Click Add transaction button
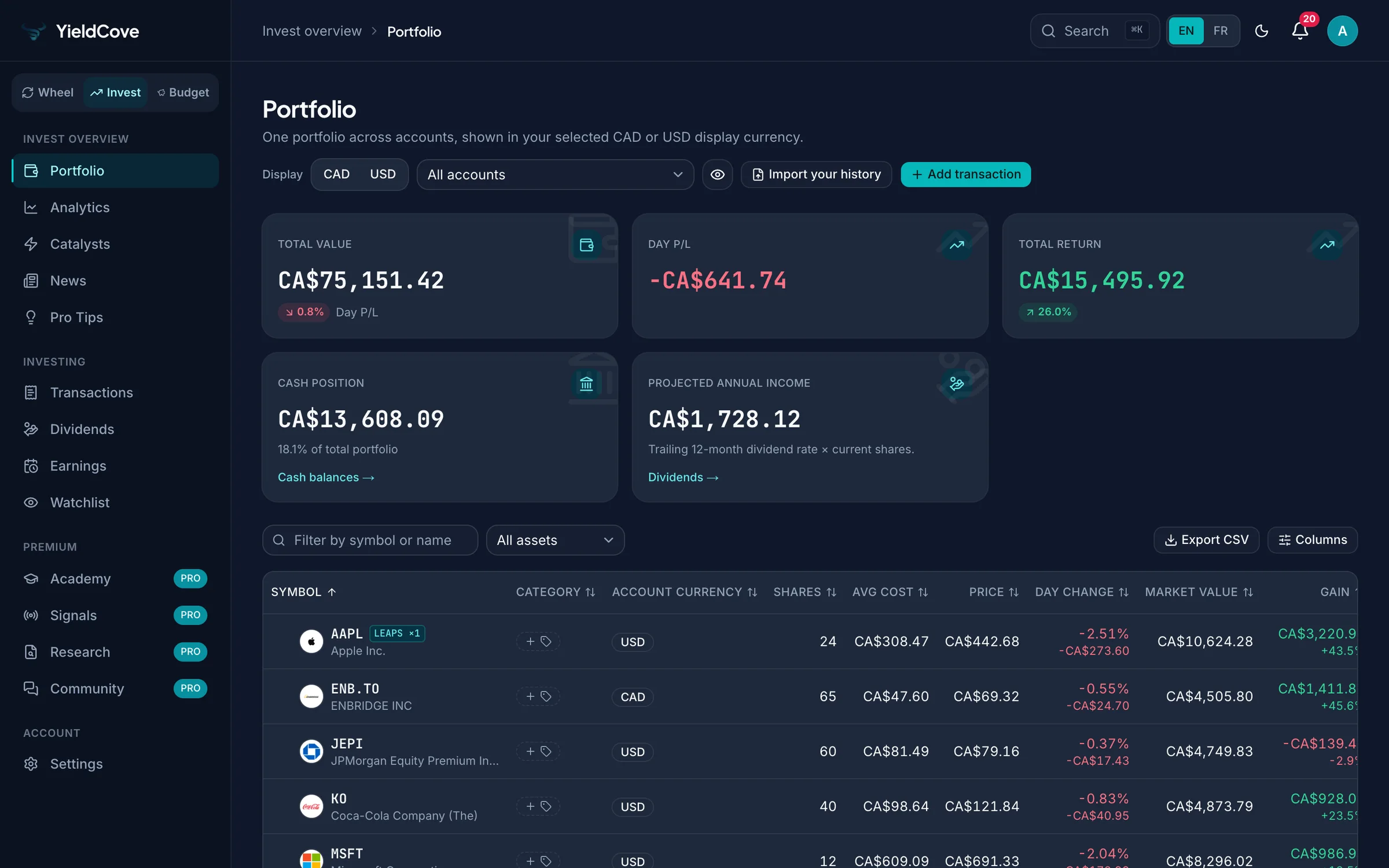 pos(965,174)
